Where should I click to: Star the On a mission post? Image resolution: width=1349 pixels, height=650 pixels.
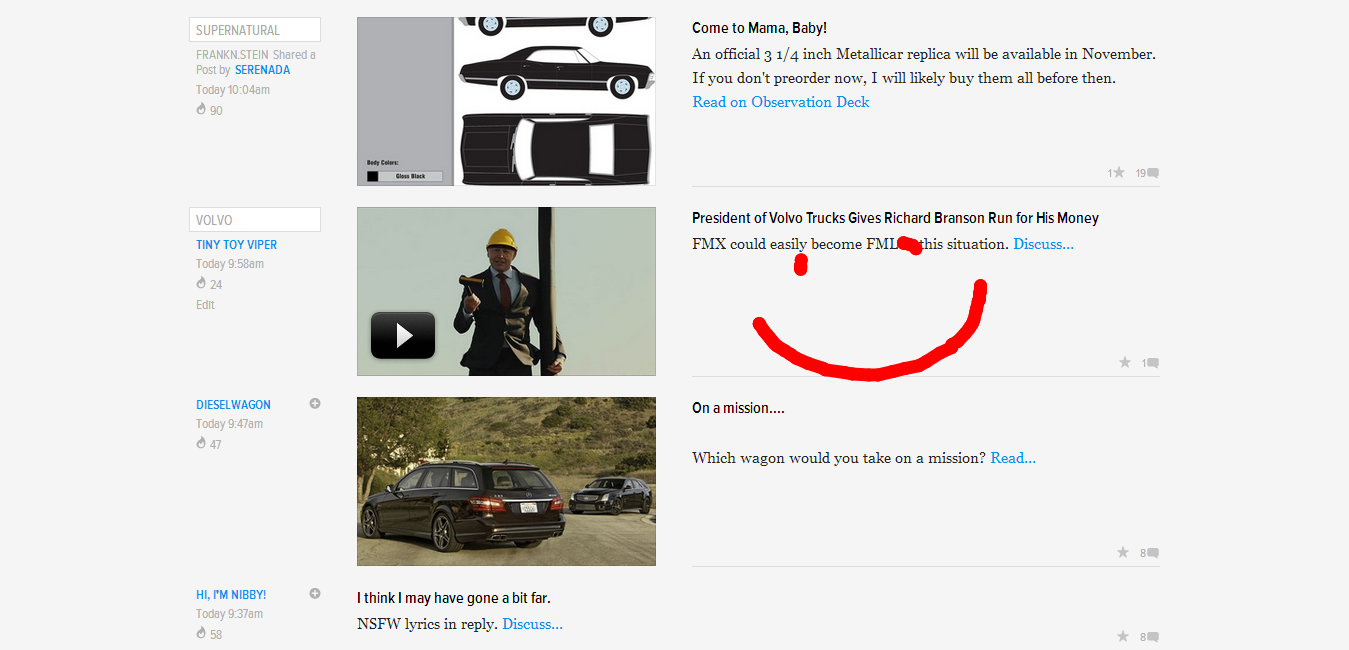(x=1123, y=553)
